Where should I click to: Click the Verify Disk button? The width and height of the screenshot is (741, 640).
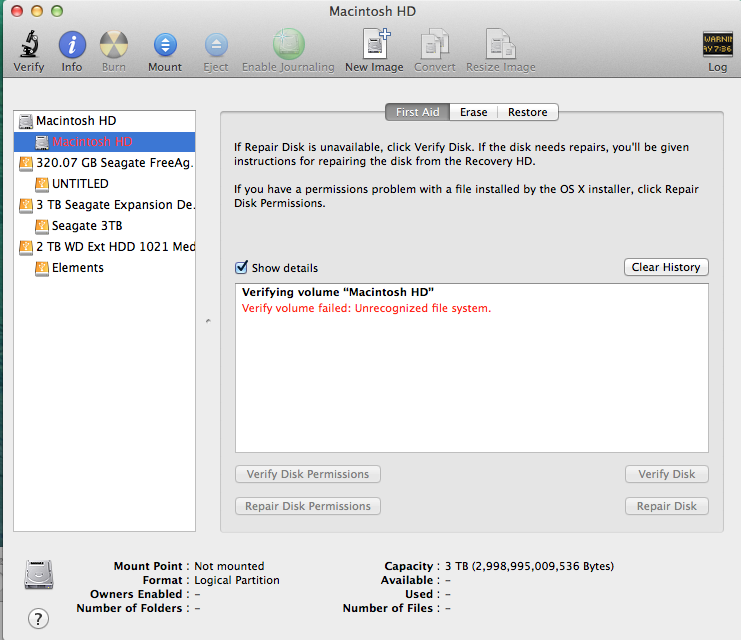click(667, 474)
